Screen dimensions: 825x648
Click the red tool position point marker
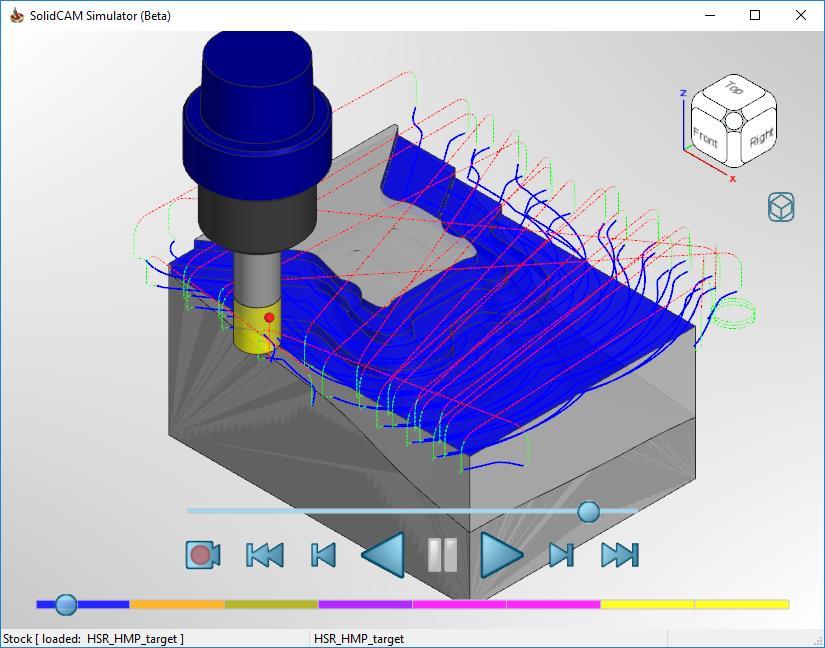click(269, 317)
